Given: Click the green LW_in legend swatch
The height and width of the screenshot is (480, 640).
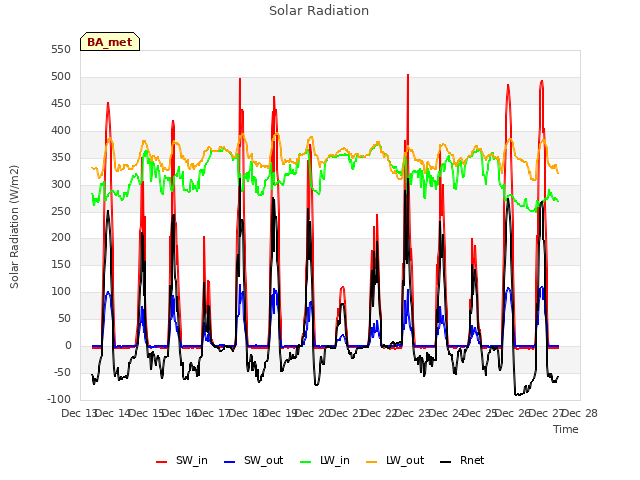Looking at the screenshot, I should pyautogui.click(x=306, y=462).
